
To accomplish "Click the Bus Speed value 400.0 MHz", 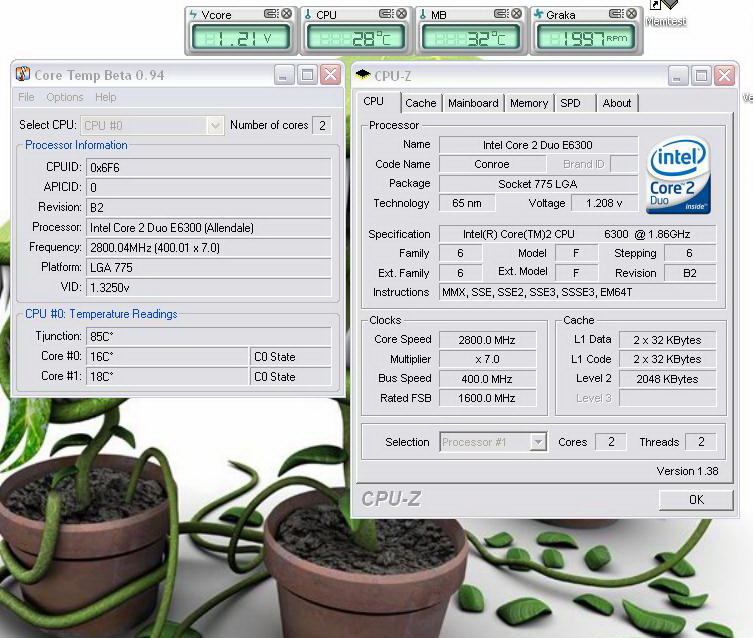I will click(487, 379).
